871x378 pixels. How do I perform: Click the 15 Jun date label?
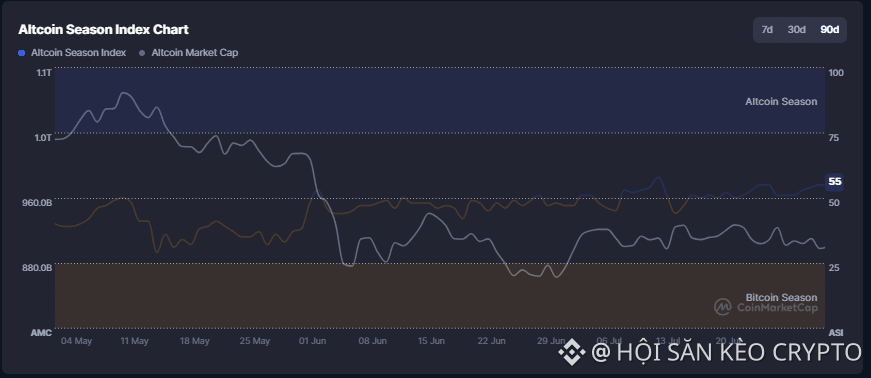click(x=431, y=341)
